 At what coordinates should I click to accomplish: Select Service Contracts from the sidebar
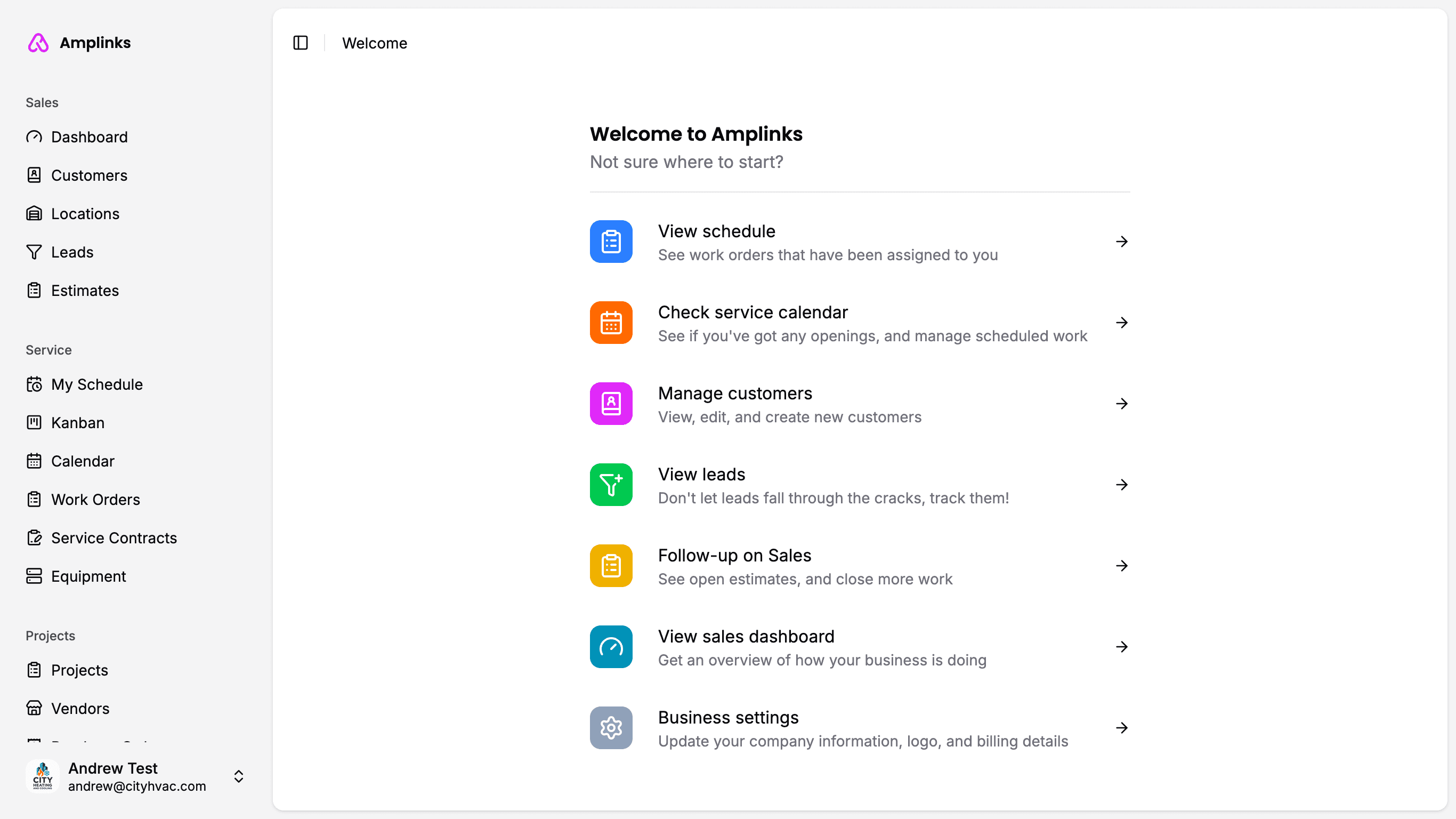114,538
